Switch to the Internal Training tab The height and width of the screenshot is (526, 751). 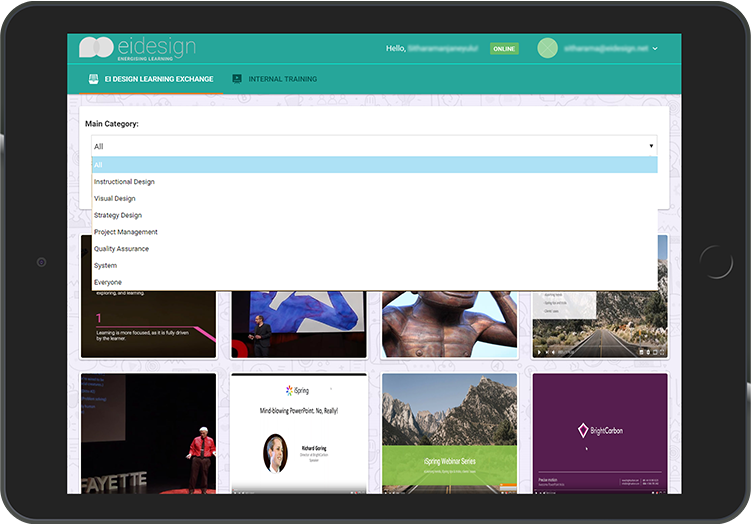[275, 79]
